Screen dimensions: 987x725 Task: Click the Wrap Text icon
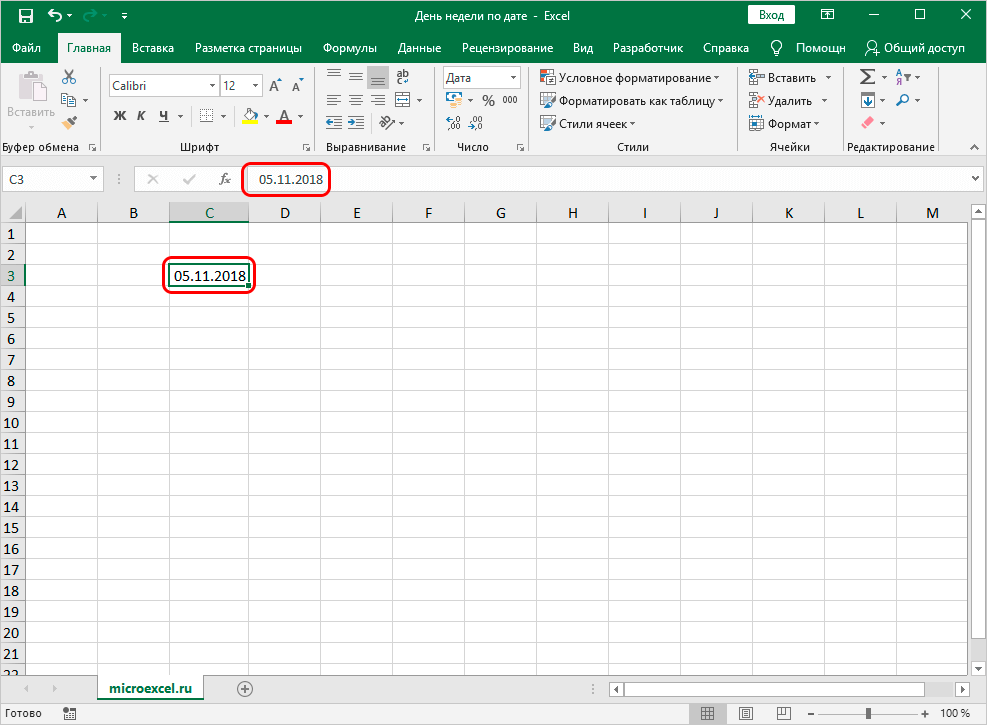coord(403,77)
